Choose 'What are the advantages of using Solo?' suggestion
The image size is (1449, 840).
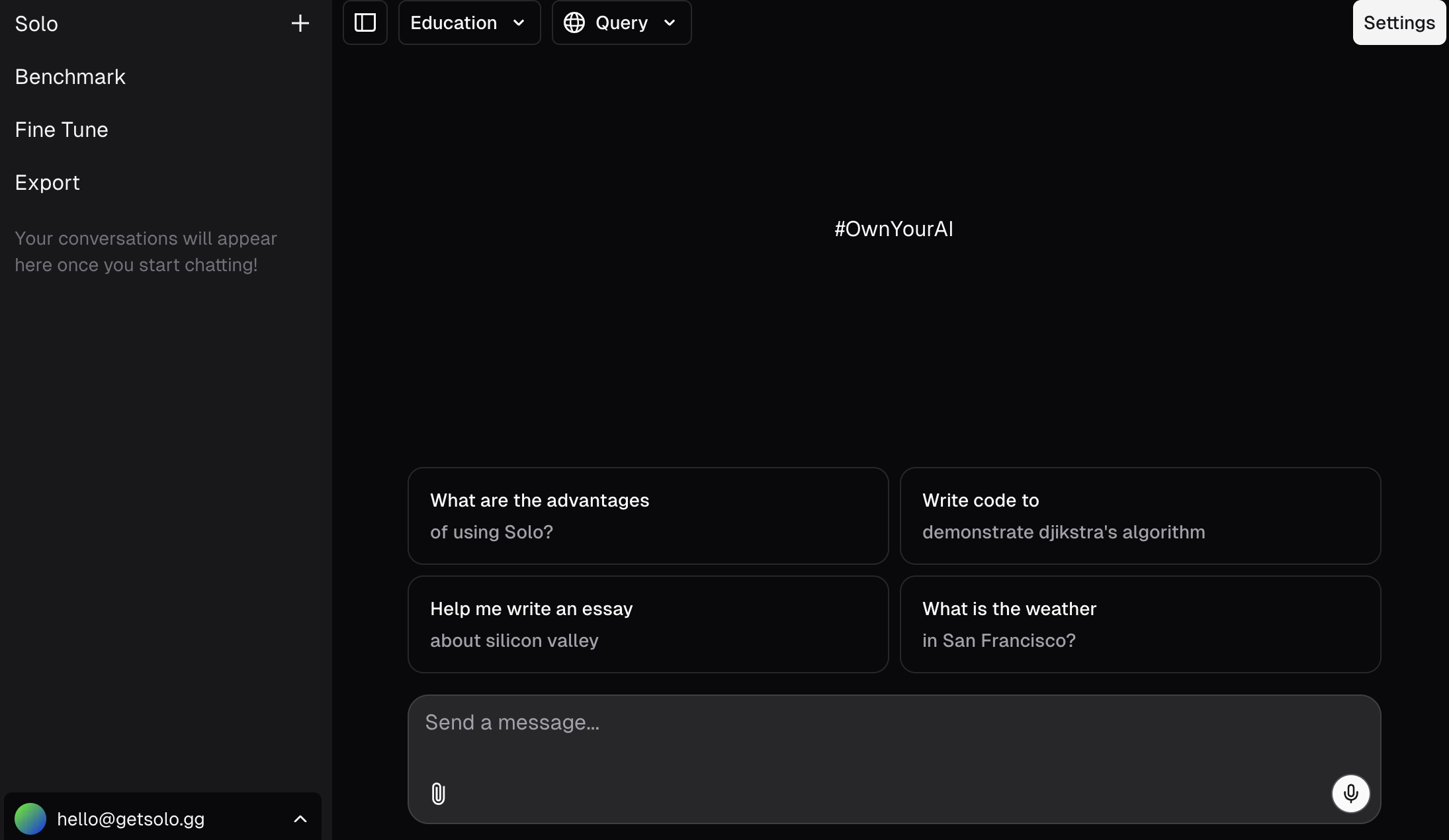648,516
